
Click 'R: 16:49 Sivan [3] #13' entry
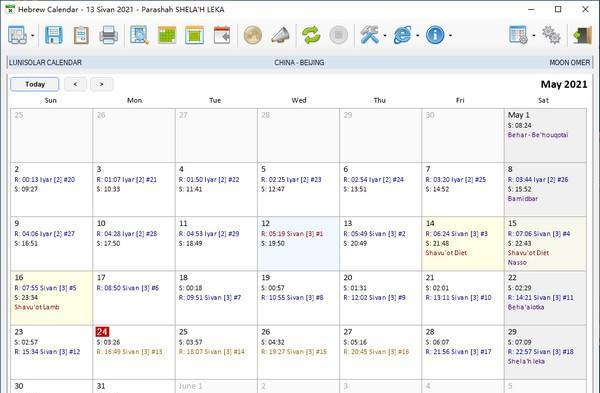(x=129, y=352)
